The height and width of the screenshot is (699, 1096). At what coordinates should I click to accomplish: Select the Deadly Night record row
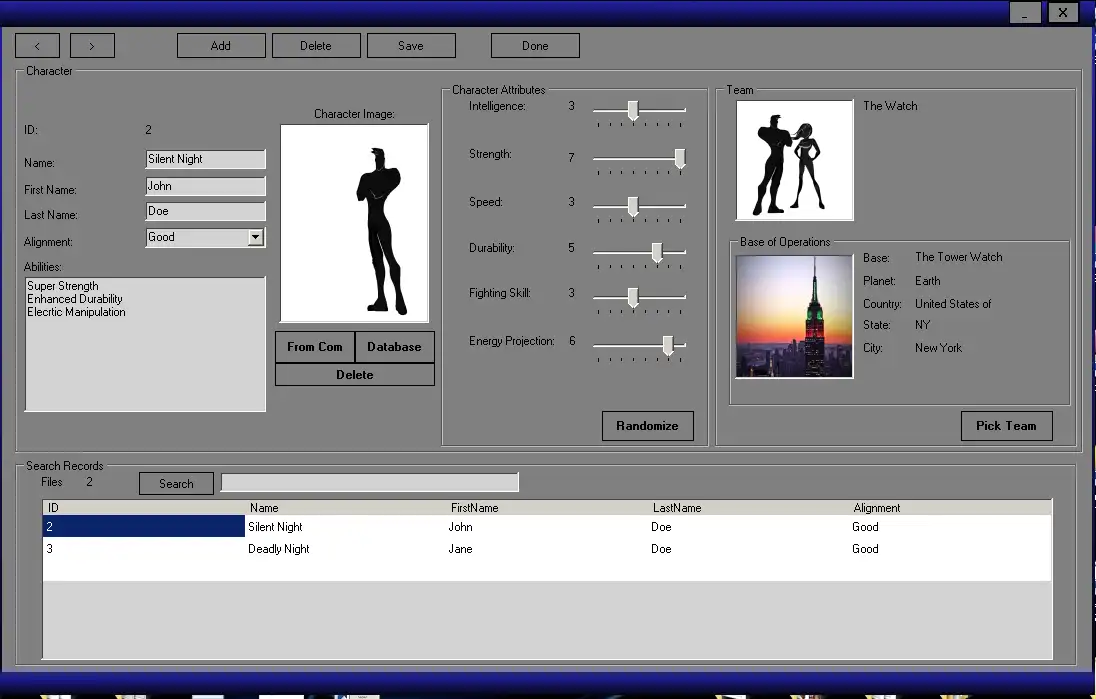(x=280, y=549)
